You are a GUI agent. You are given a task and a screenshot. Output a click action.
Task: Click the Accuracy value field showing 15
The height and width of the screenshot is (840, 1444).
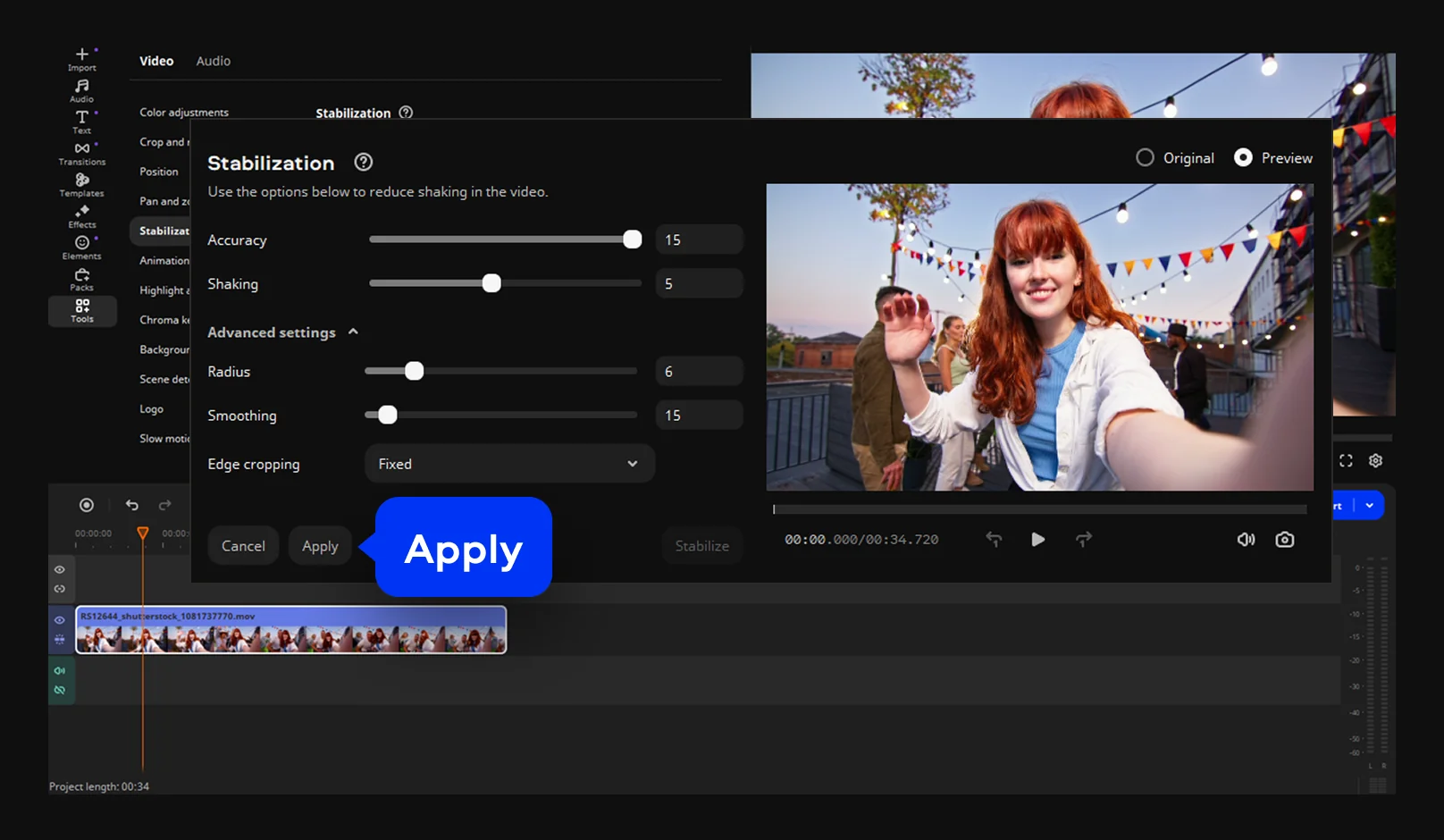699,239
